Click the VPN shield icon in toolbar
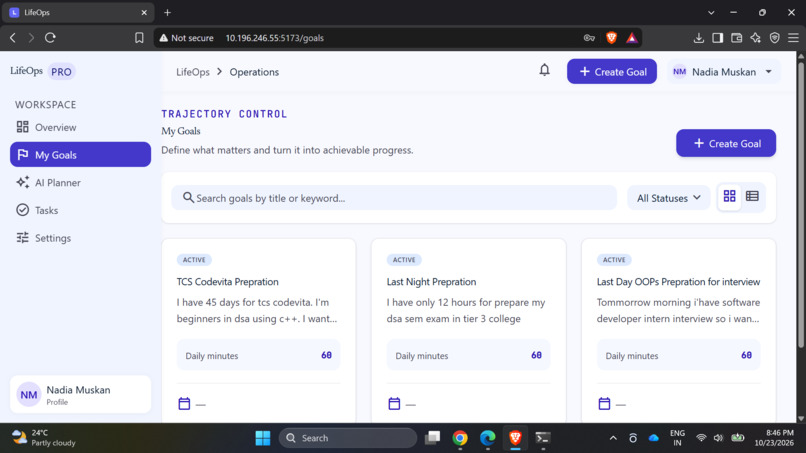Viewport: 806px width, 453px height. tap(775, 38)
